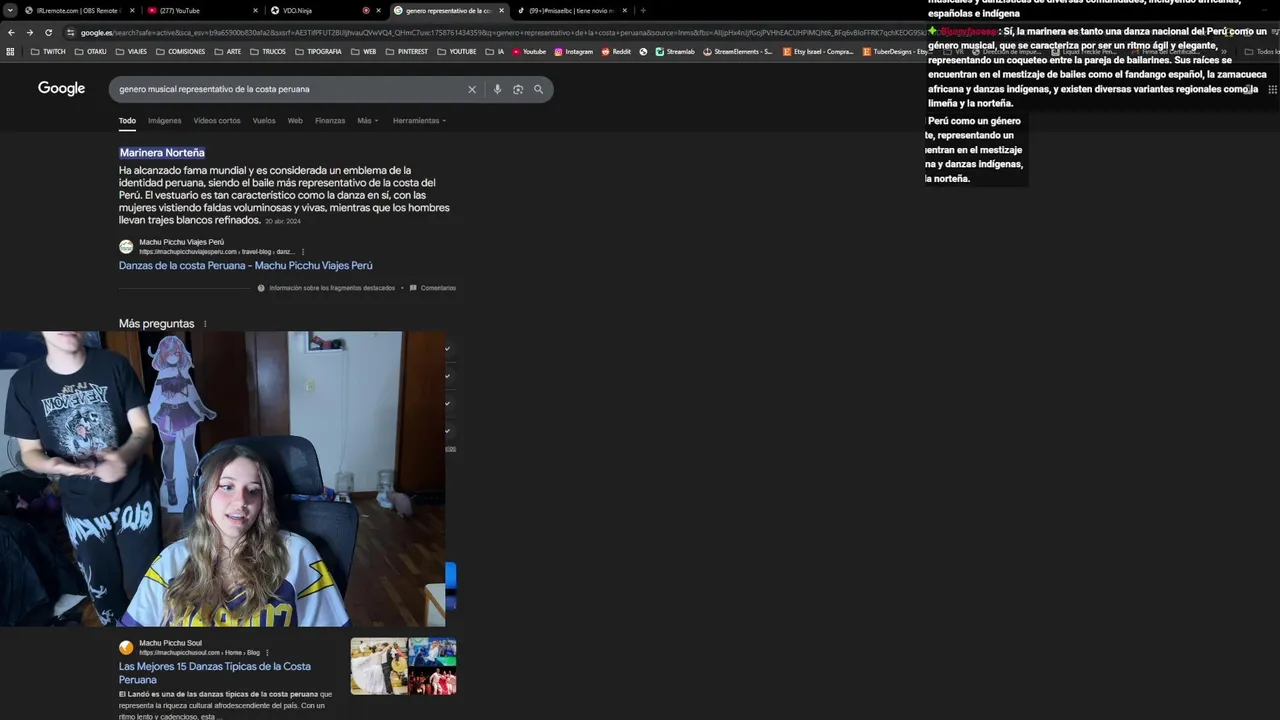
Task: Switch to the Vídeos cortos results tab
Action: pyautogui.click(x=217, y=121)
